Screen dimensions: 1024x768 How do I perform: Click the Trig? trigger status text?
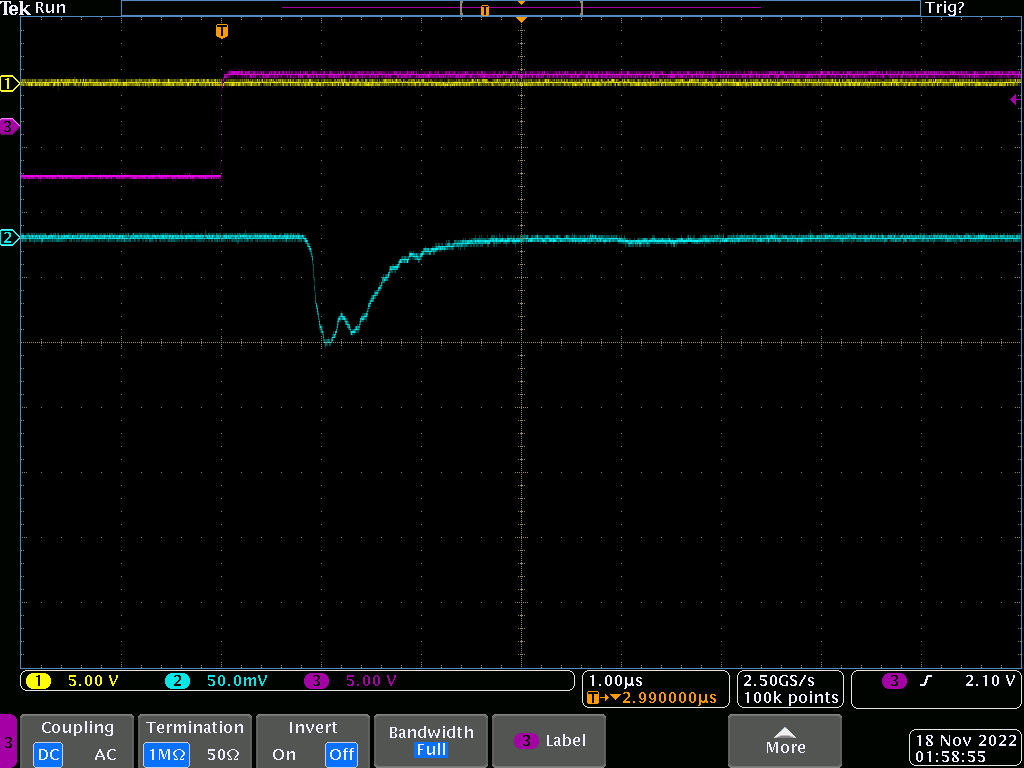pos(944,8)
